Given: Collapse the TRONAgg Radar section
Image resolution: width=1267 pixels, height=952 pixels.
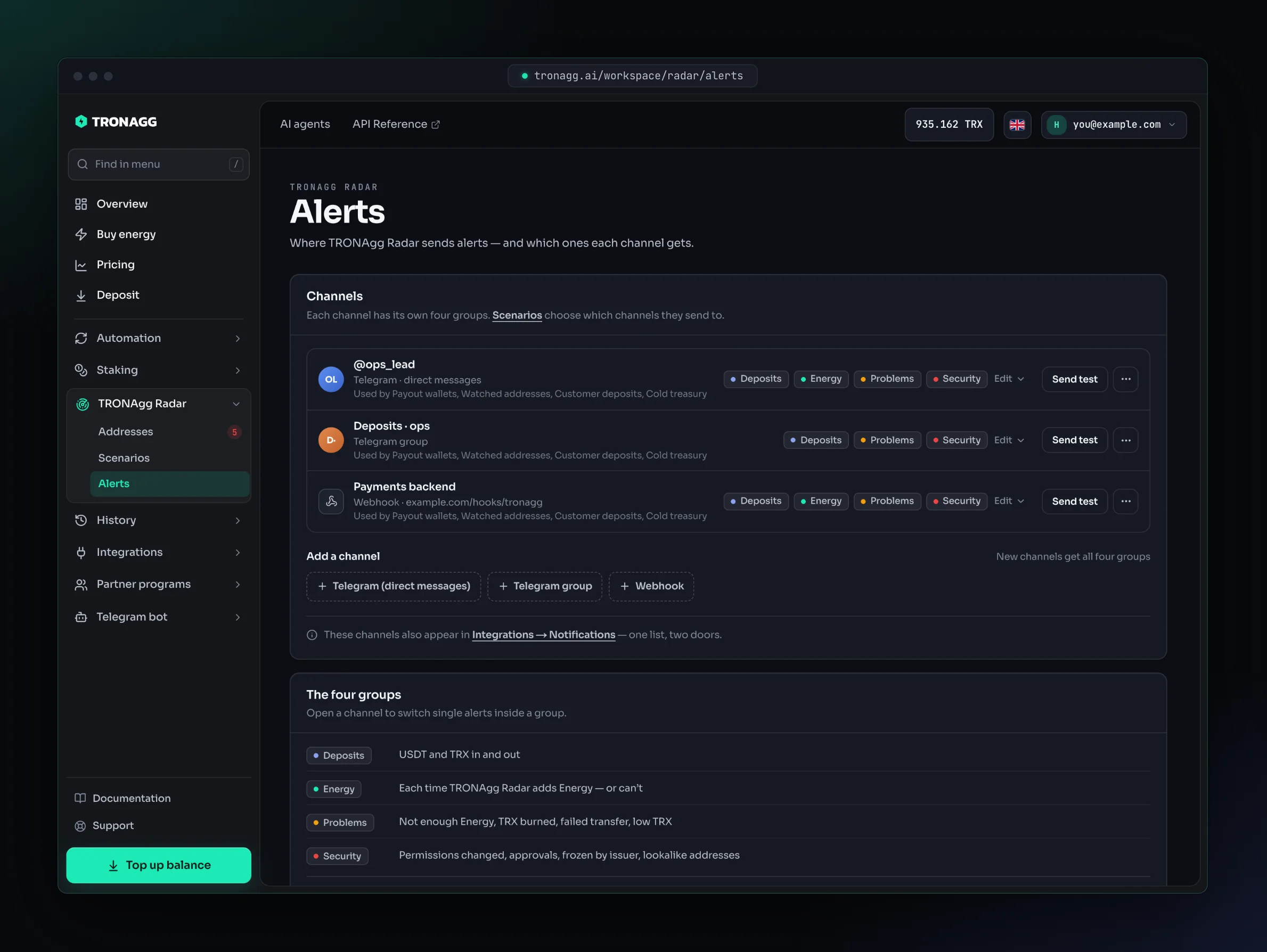Looking at the screenshot, I should coord(159,404).
